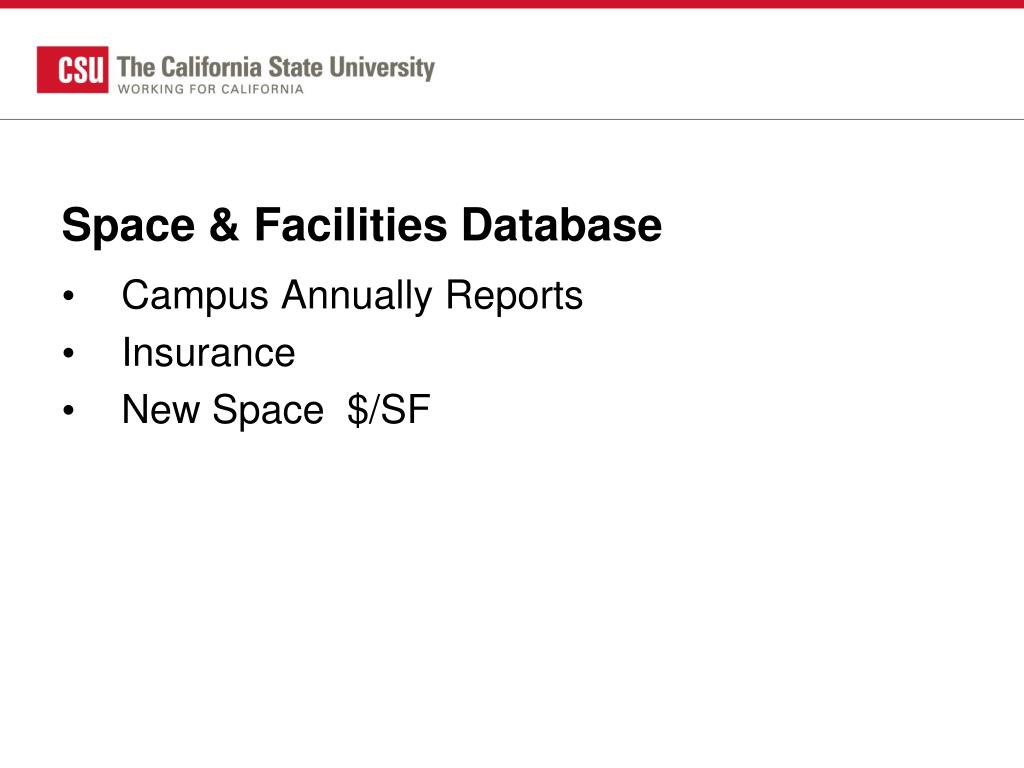Click the red CSU logo box
Viewport: 1024px width, 768px height.
click(x=73, y=70)
